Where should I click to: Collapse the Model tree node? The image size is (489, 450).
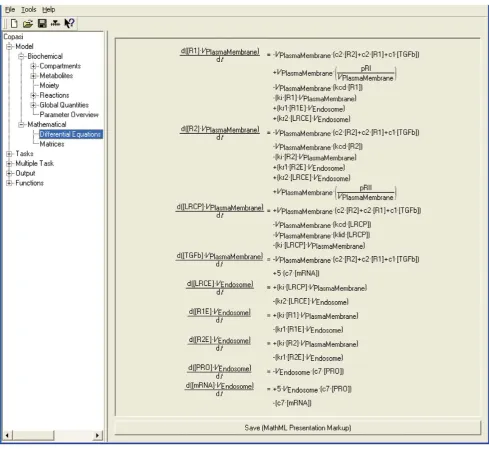coord(9,46)
